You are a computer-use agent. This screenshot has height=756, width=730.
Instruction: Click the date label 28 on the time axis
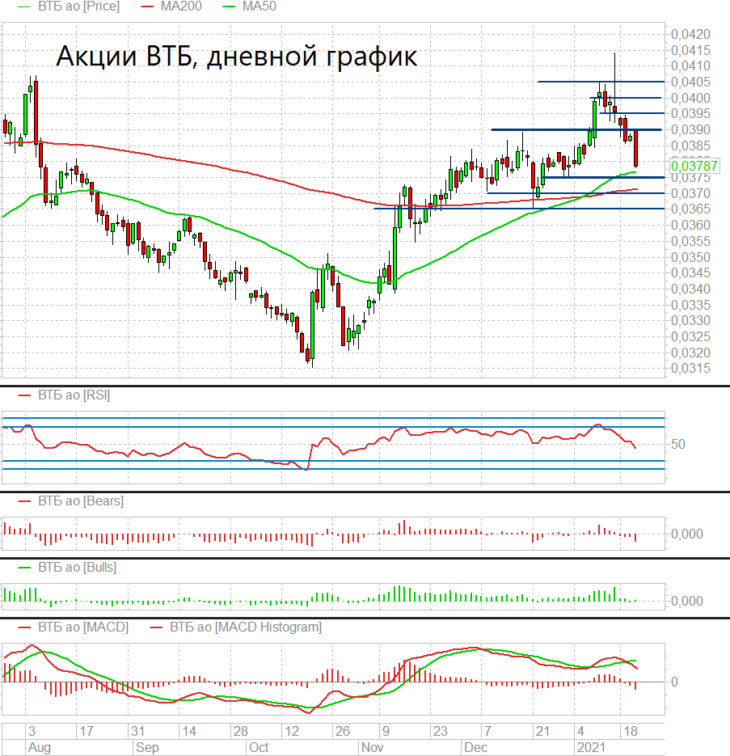click(x=241, y=731)
